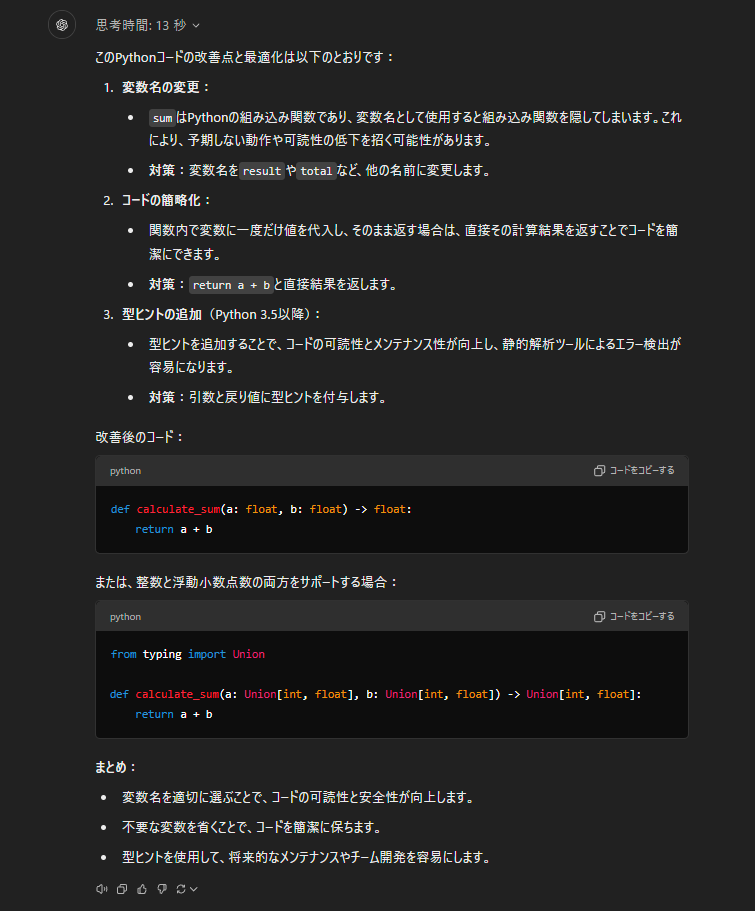Play the response with read aloud icon

(101, 888)
